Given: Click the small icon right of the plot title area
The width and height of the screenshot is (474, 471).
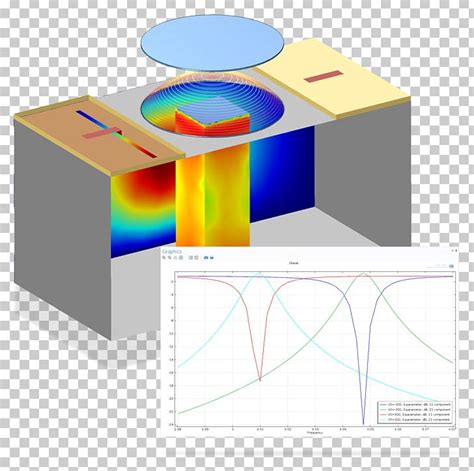Looking at the screenshot, I should tap(451, 266).
